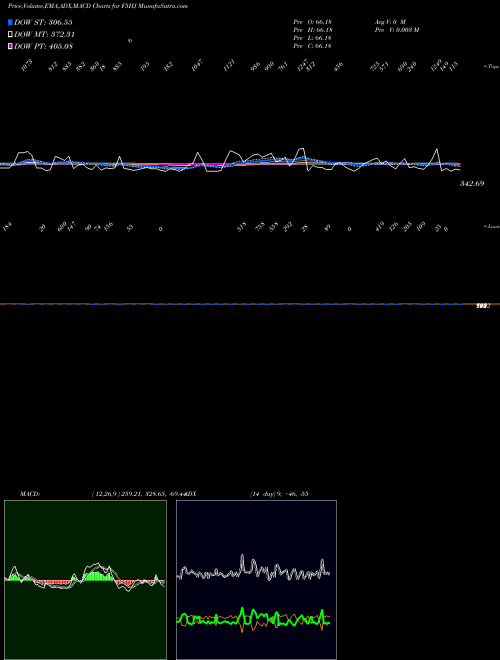Select the 'DOW MT: 372.31' legend text
The height and width of the screenshot is (660, 500).
pyautogui.click(x=45, y=34)
